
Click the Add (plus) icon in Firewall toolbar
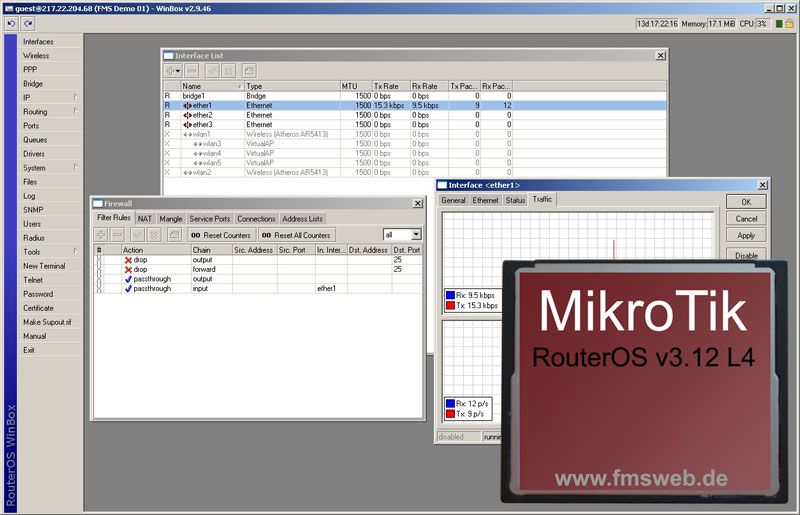(x=101, y=235)
